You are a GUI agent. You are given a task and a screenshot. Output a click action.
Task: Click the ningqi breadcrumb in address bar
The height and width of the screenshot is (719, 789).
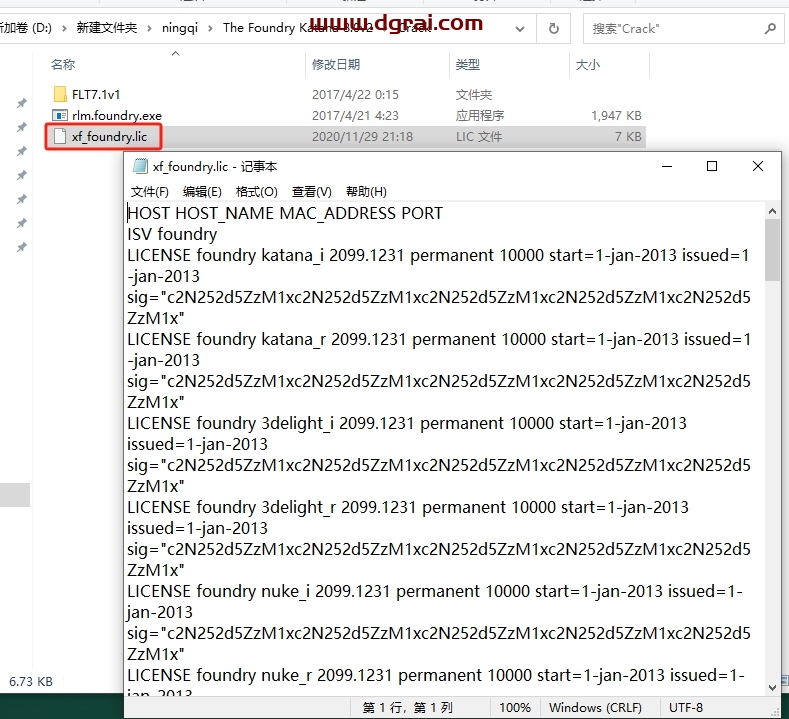click(180, 28)
